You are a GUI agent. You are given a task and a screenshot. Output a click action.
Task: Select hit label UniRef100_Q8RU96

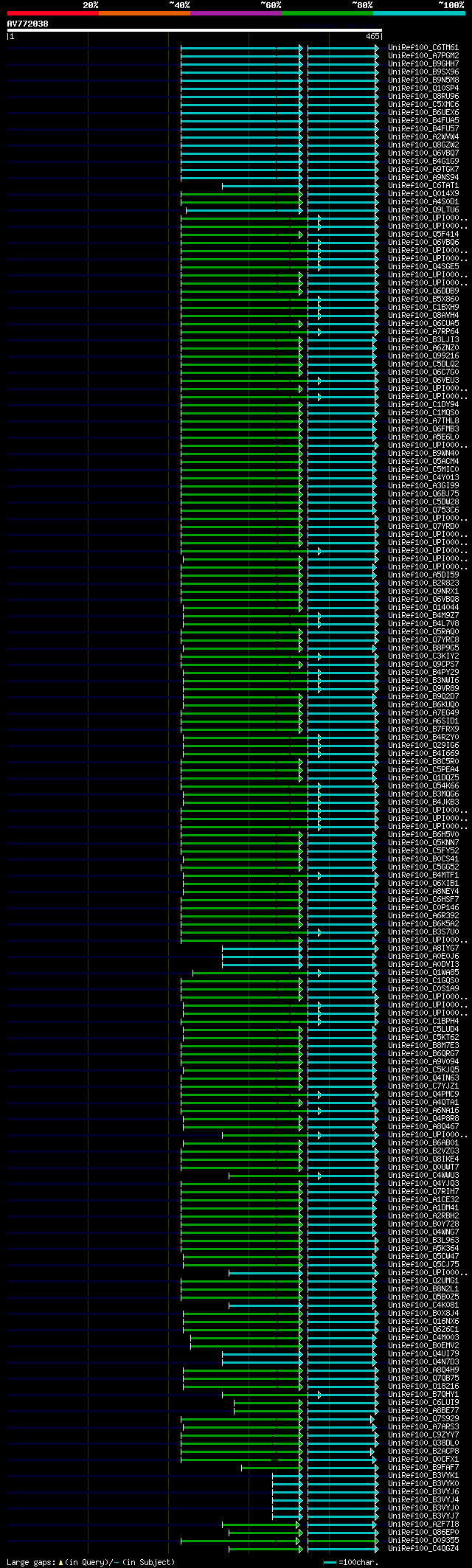click(423, 96)
